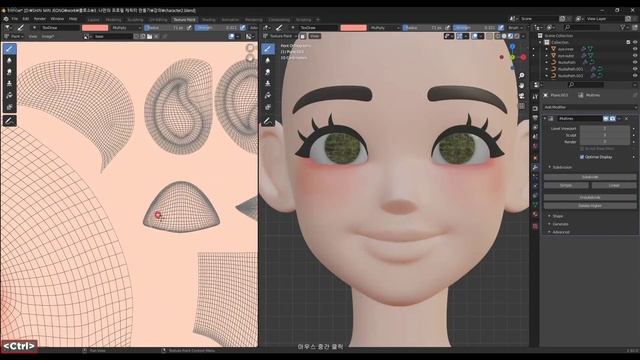Hide the eye-outer object in the outliner
Screen dimensions: 640x360
[635, 56]
